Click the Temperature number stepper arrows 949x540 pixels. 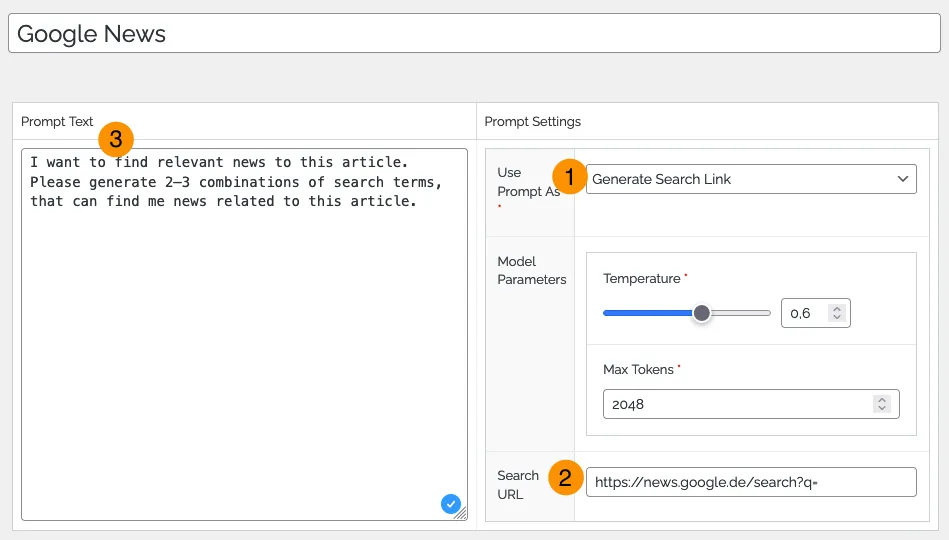[837, 313]
